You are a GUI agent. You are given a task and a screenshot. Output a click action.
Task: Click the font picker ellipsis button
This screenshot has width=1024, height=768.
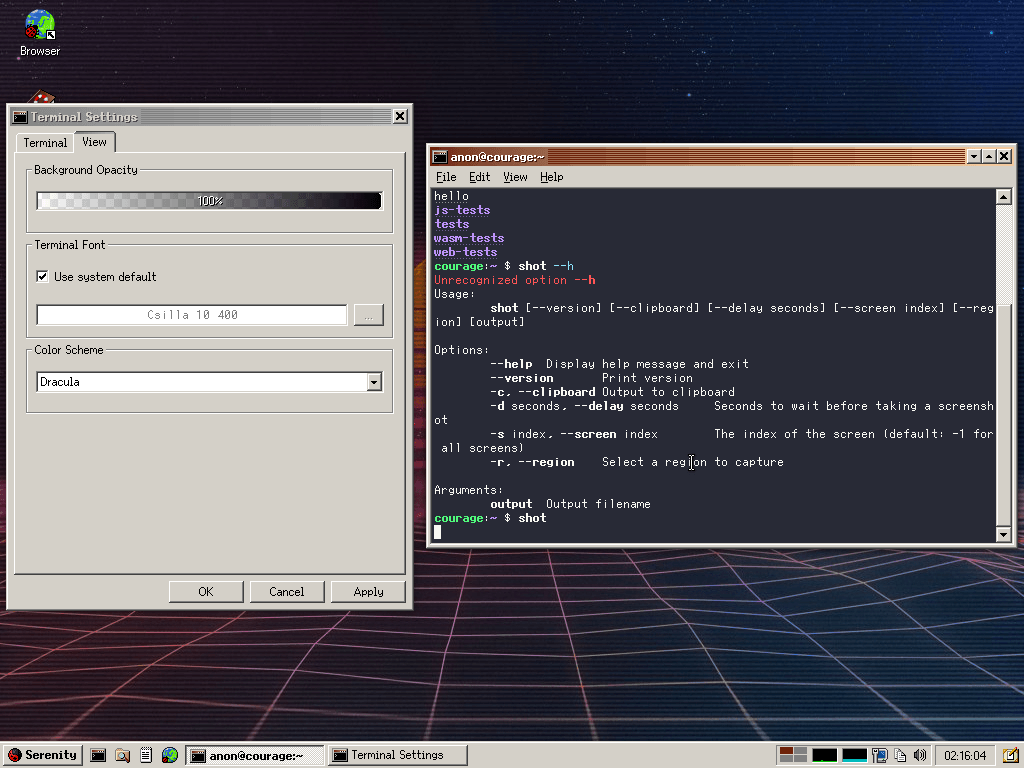(x=367, y=315)
